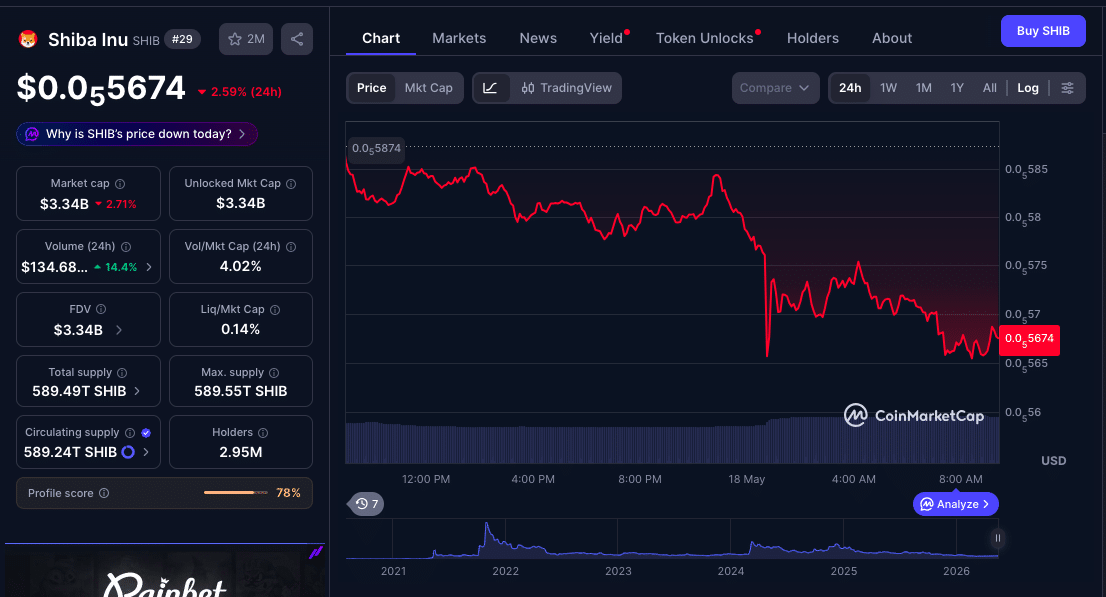1106x597 pixels.
Task: Click the 78% profile score value
Action: coord(288,493)
